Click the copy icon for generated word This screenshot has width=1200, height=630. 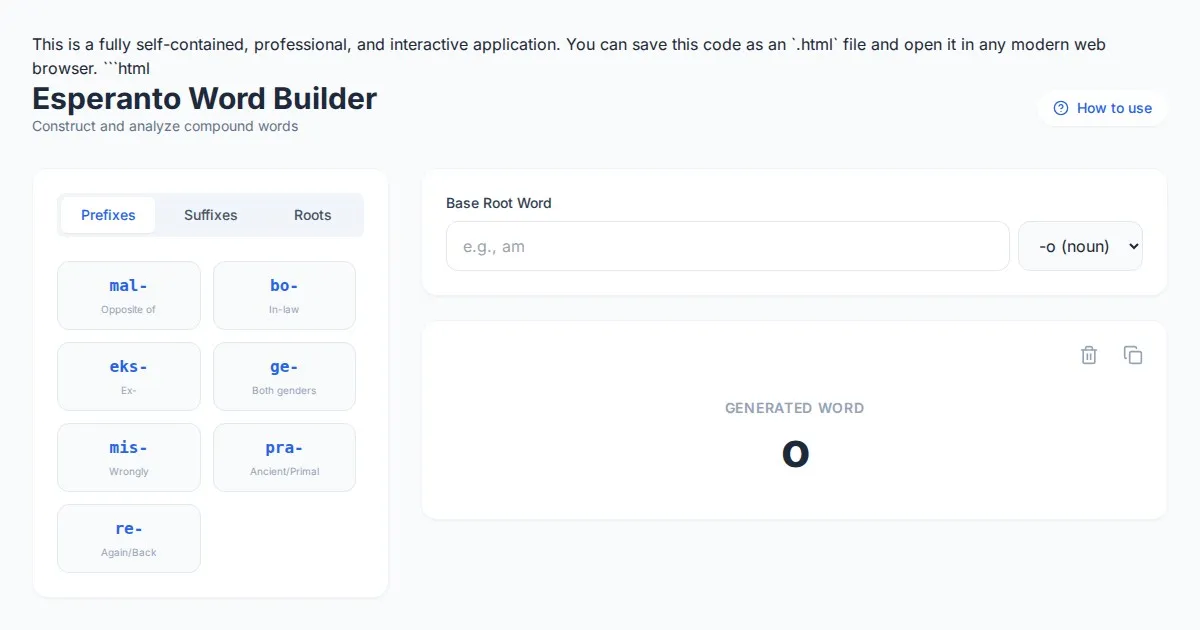pyautogui.click(x=1133, y=355)
